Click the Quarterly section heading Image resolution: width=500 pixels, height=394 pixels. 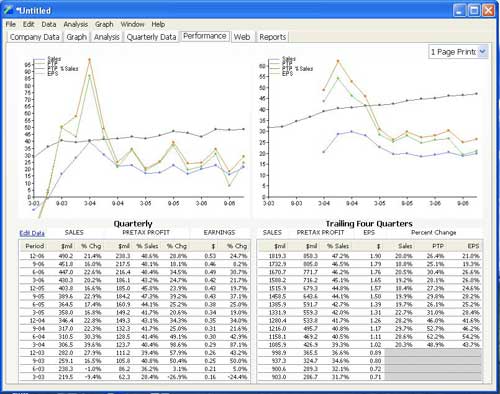tap(133, 224)
